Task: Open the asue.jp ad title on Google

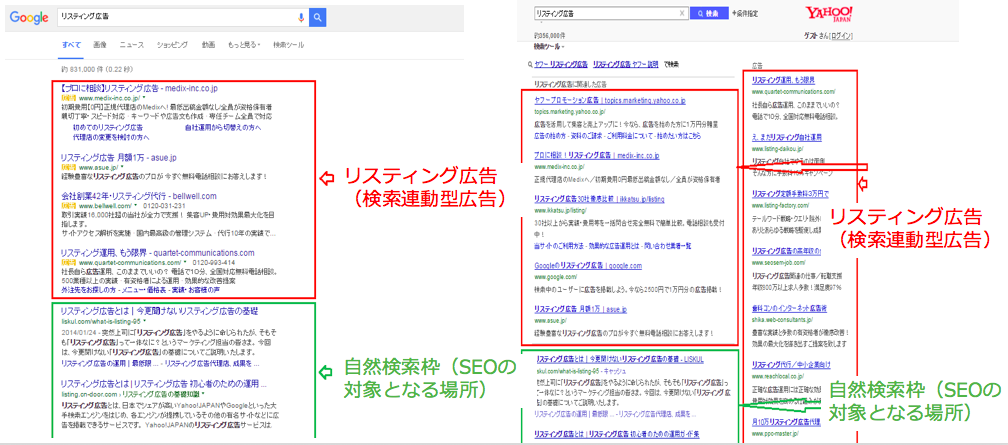Action: coord(118,157)
